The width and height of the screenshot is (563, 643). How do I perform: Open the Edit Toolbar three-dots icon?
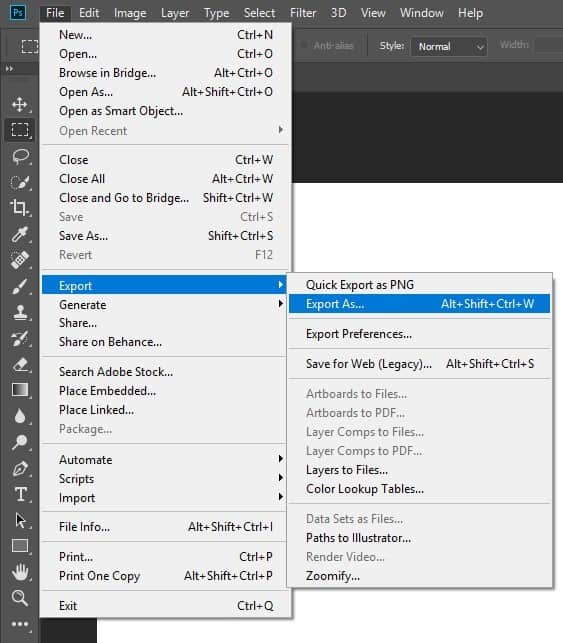20,624
